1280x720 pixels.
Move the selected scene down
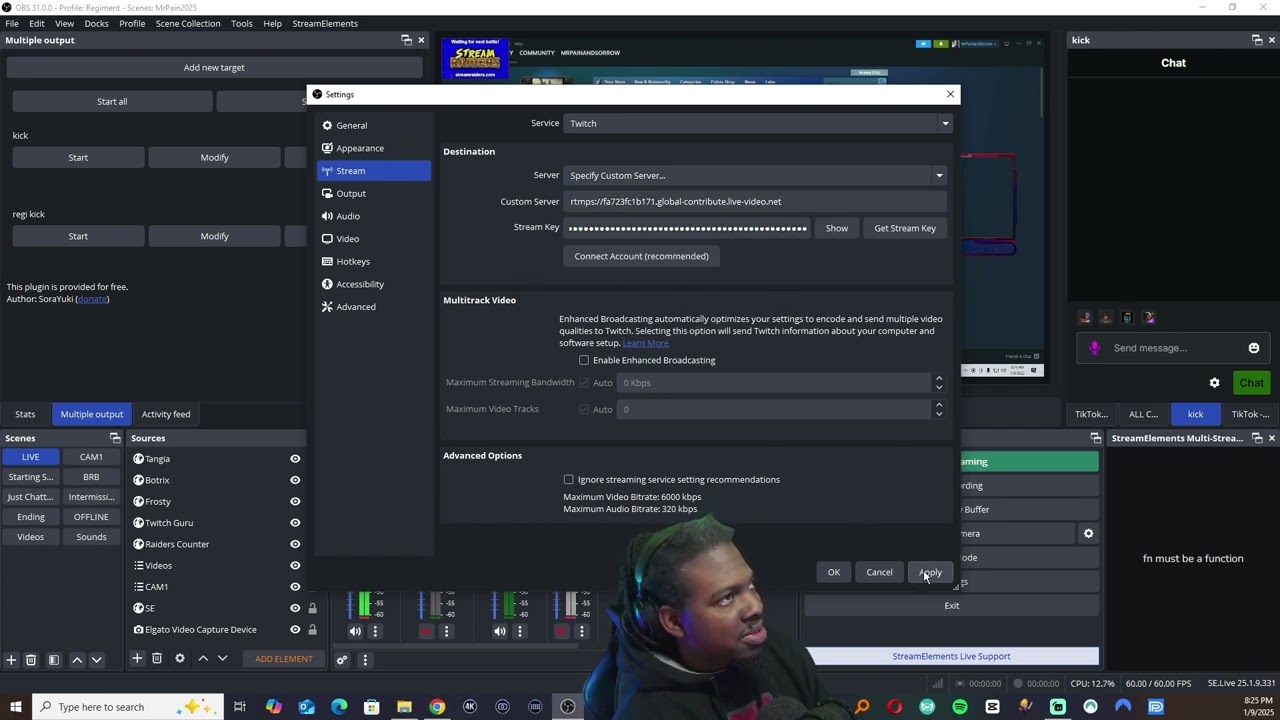tap(96, 660)
